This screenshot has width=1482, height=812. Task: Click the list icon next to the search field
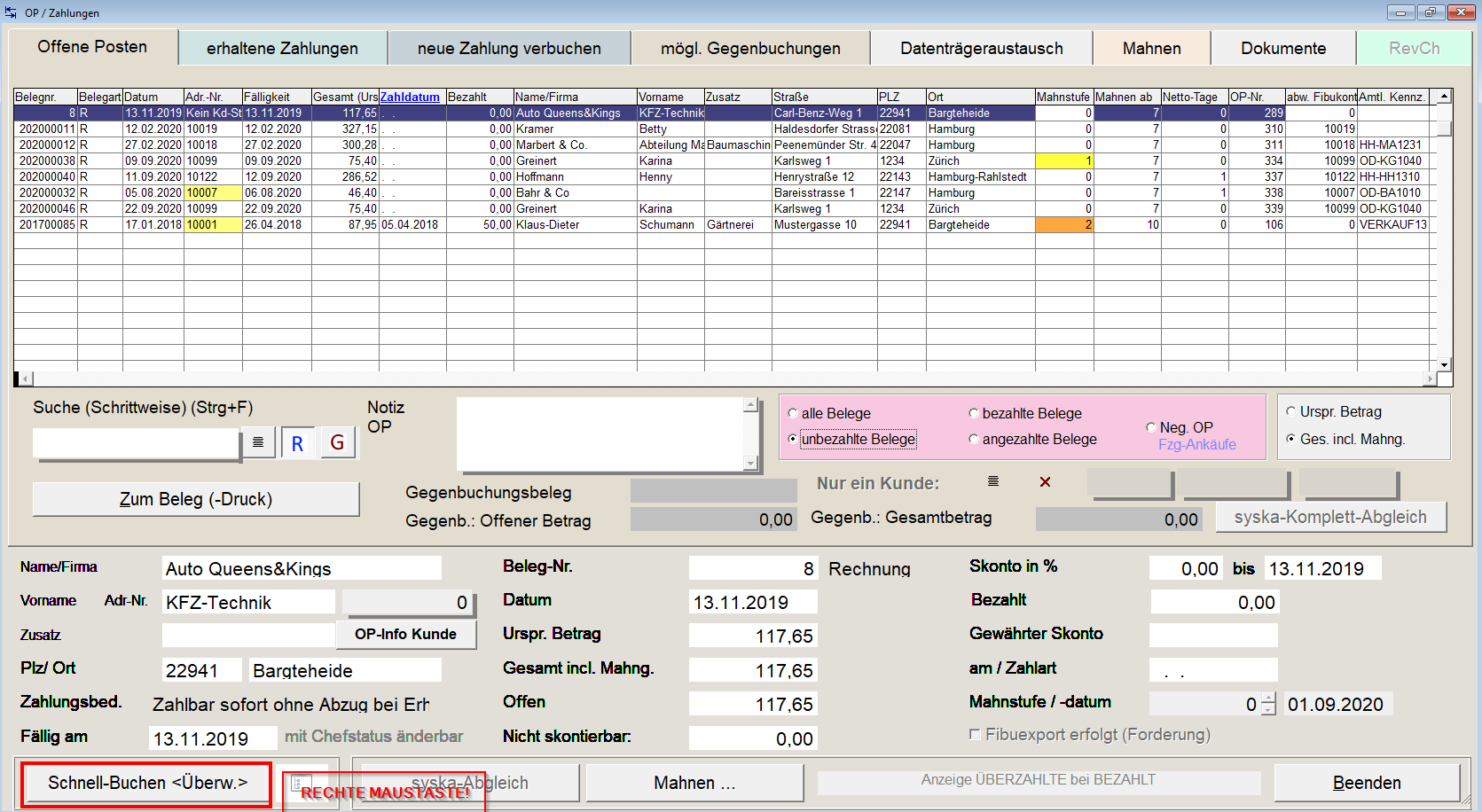coord(258,442)
